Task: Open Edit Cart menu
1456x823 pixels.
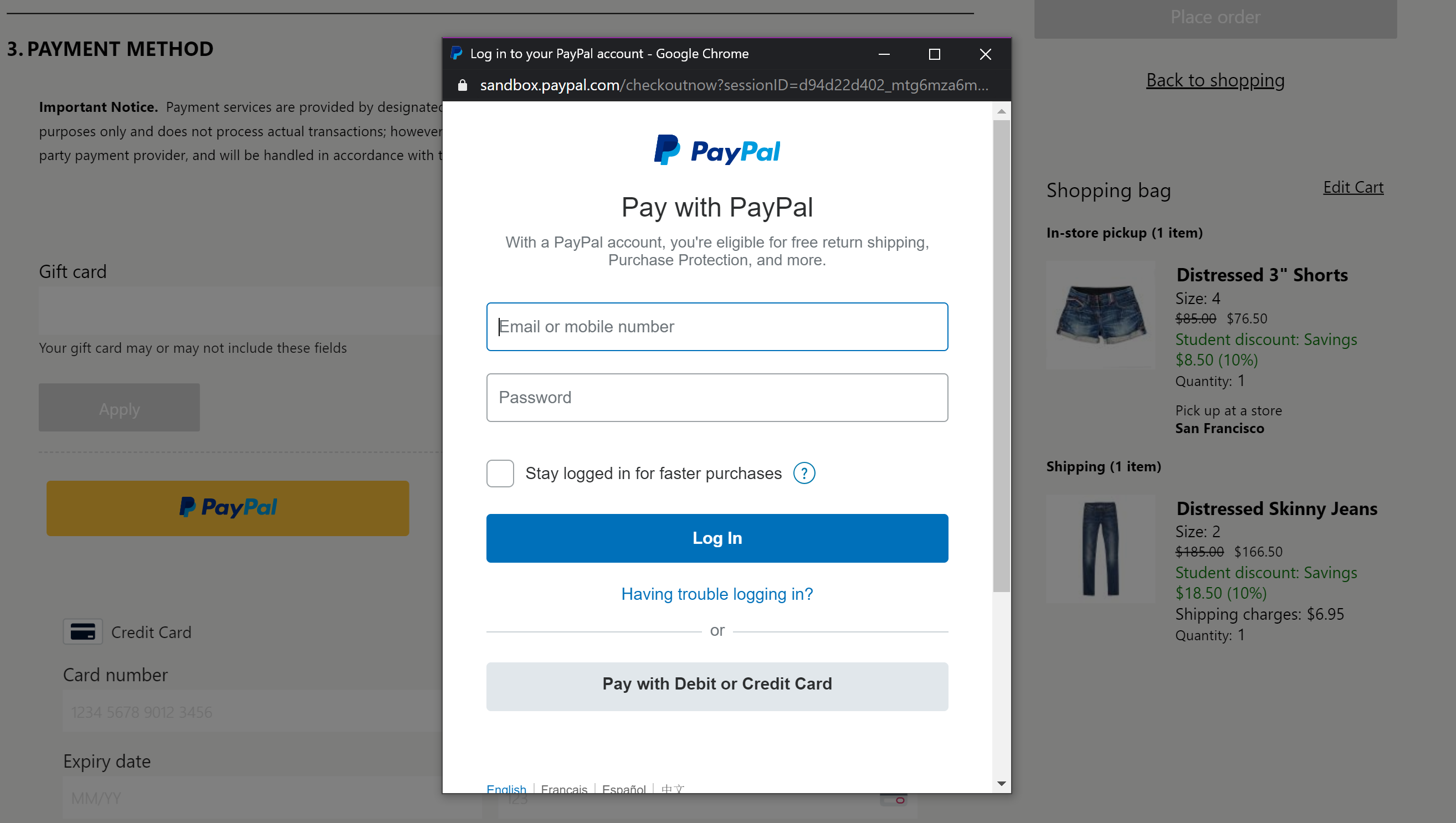Action: tap(1353, 186)
